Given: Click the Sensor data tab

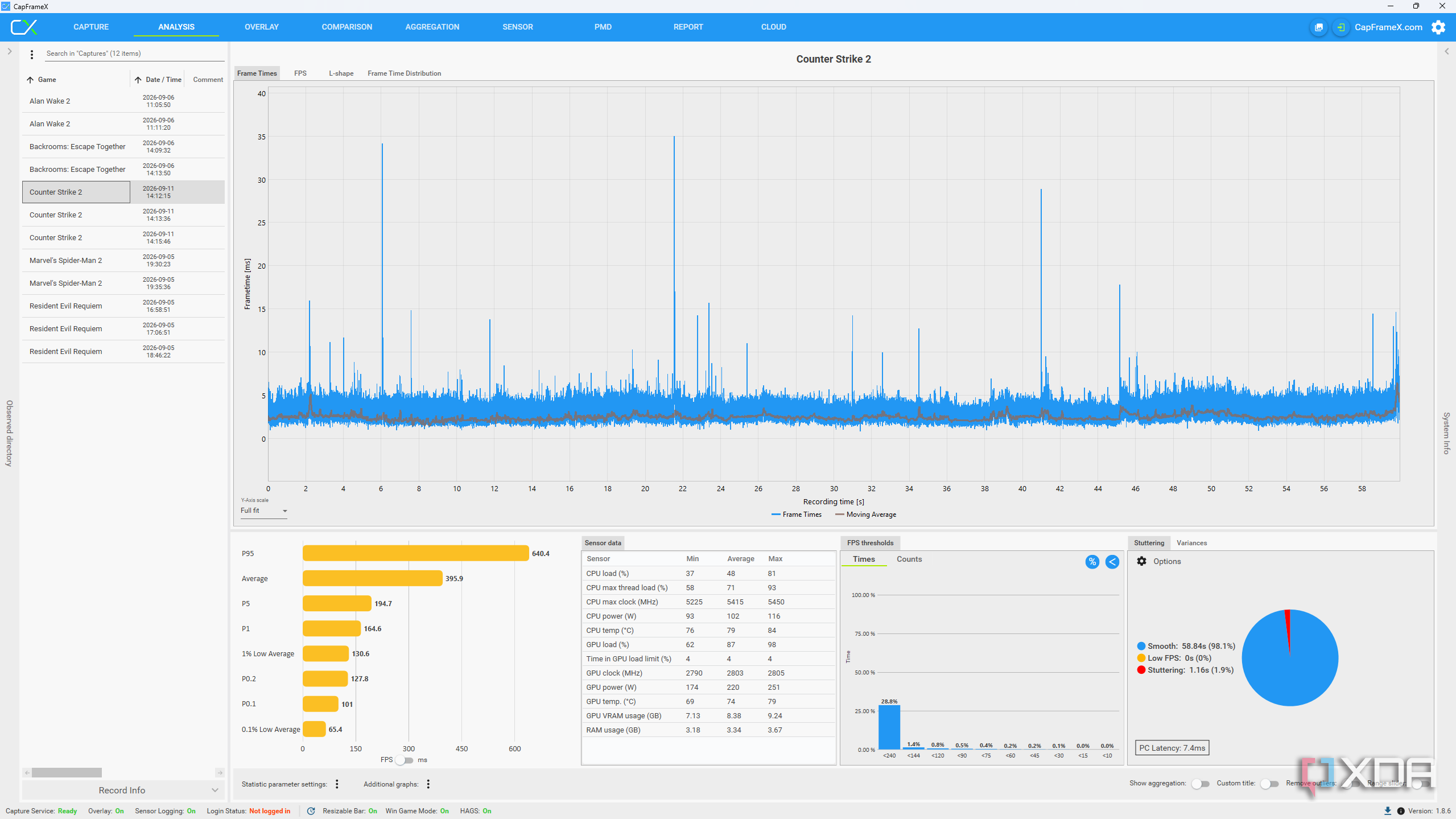Looking at the screenshot, I should click(603, 543).
